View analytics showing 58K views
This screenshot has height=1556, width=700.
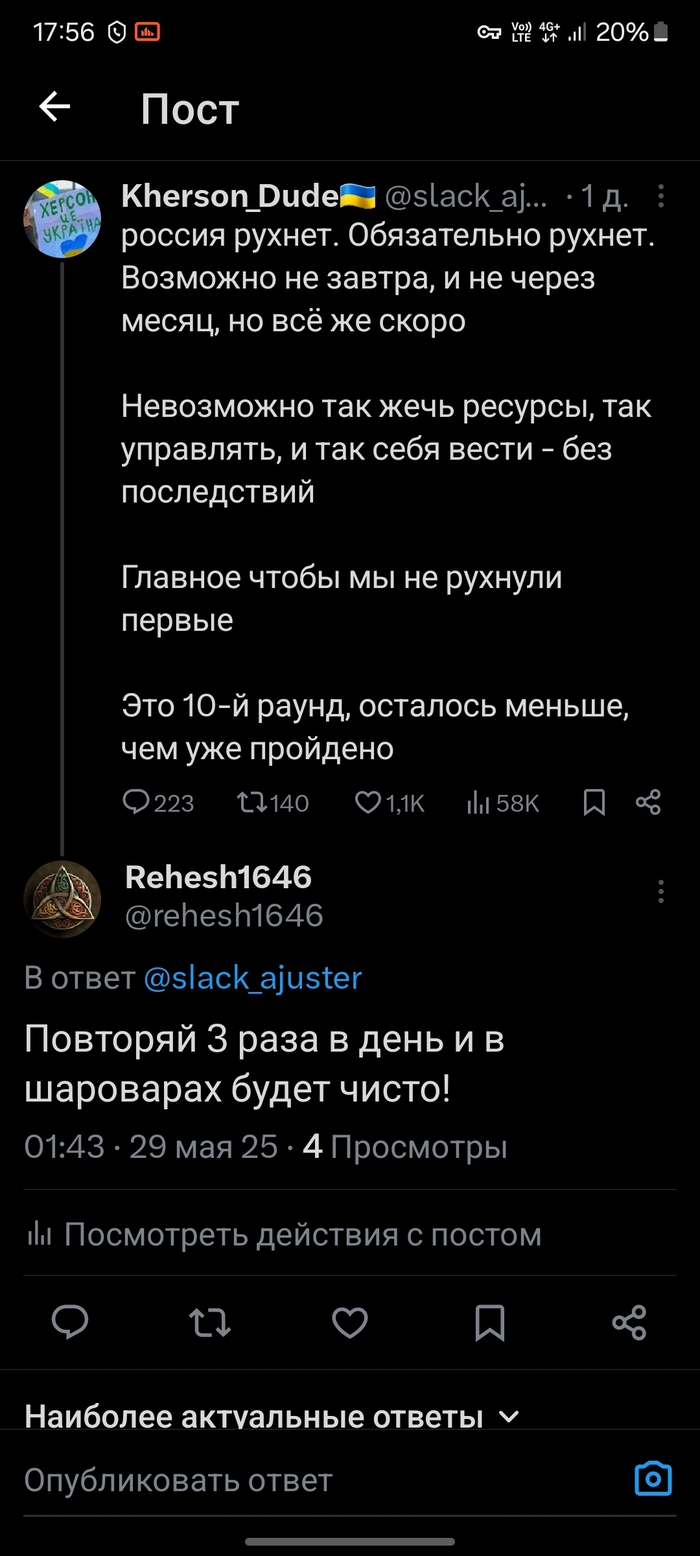503,802
